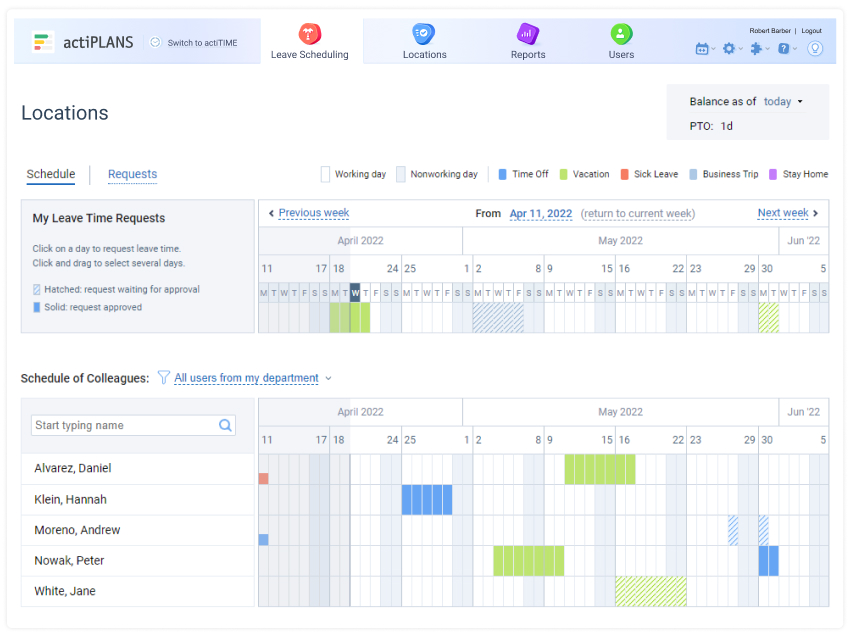Click the lightbulb tips icon
This screenshot has height=638, width=851.
tap(815, 48)
